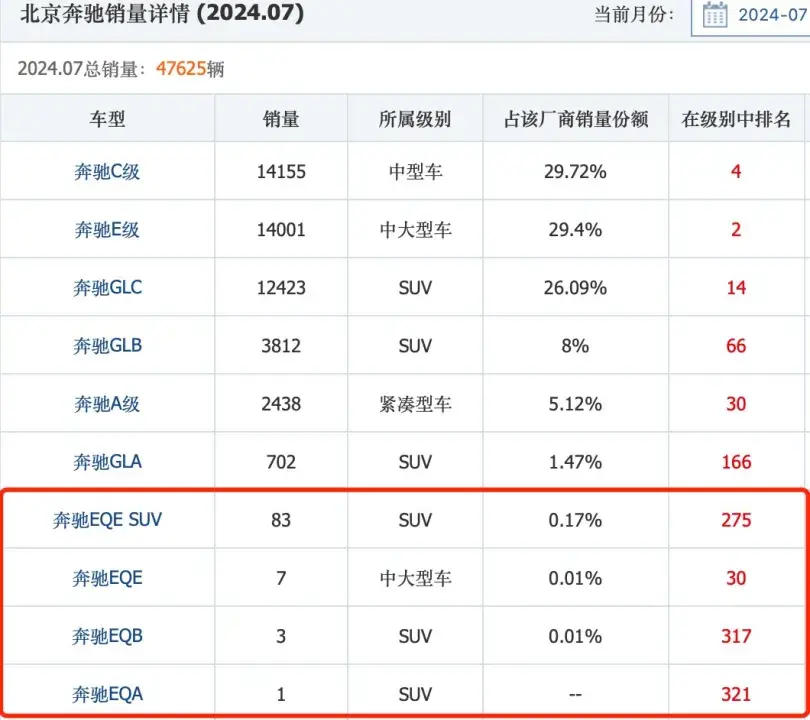Open the 奔驰EQE sedan model link
The width and height of the screenshot is (810, 720).
point(107,578)
